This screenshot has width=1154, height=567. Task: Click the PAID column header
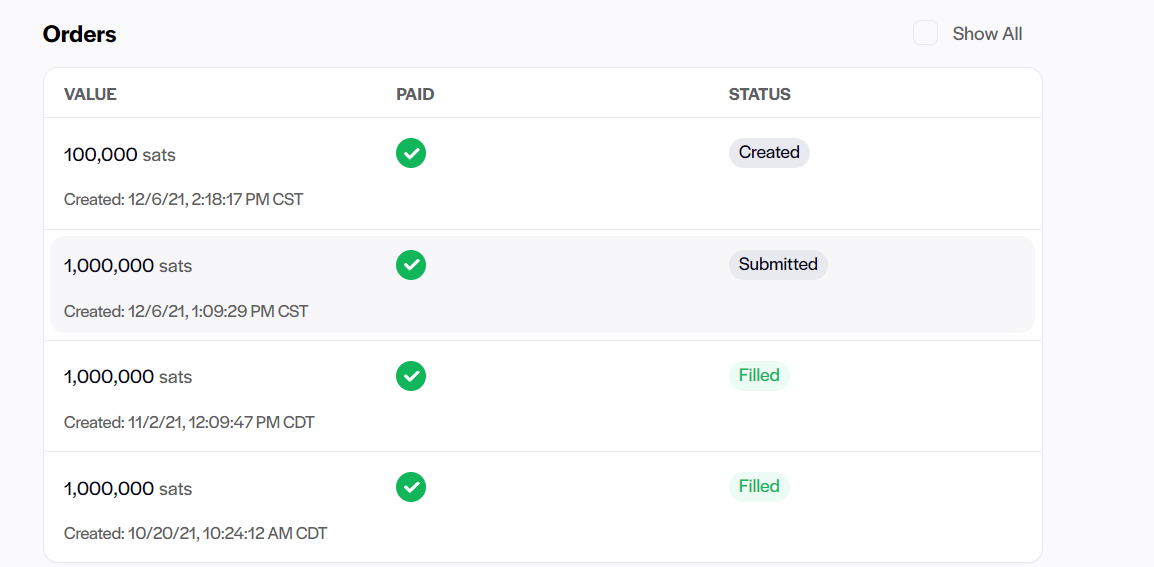click(415, 95)
